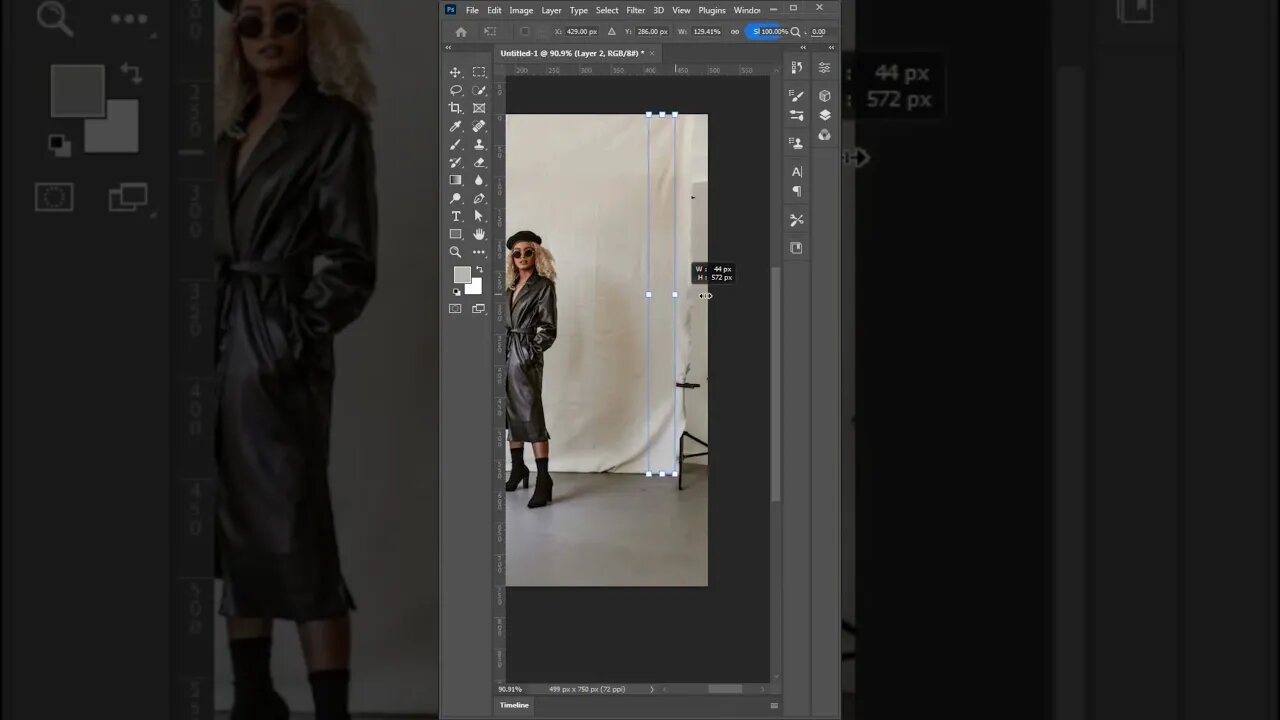Image resolution: width=1280 pixels, height=720 pixels.
Task: Toggle the reference point checkbox
Action: (525, 32)
